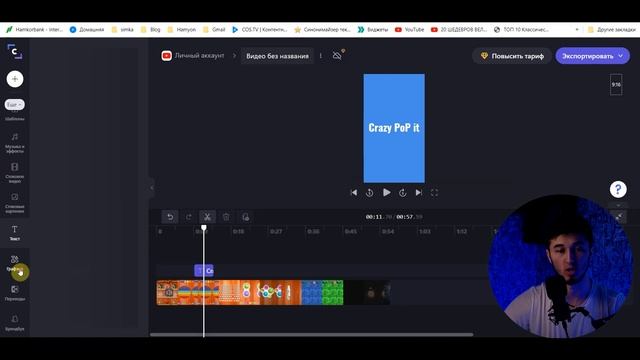The width and height of the screenshot is (640, 360).
Task: Open the Graphics panel in the sidebar
Action: click(x=15, y=263)
